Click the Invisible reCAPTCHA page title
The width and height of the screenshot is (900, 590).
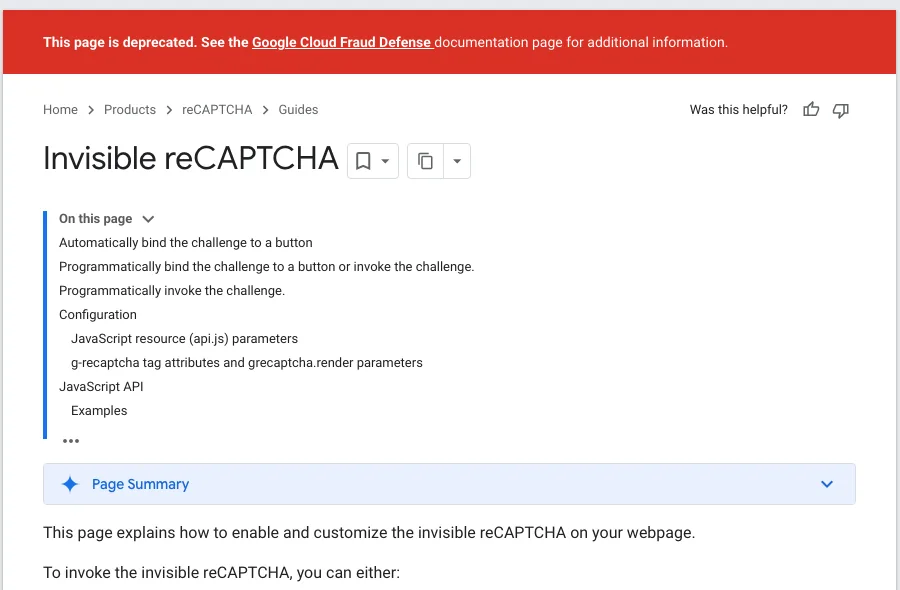click(191, 158)
